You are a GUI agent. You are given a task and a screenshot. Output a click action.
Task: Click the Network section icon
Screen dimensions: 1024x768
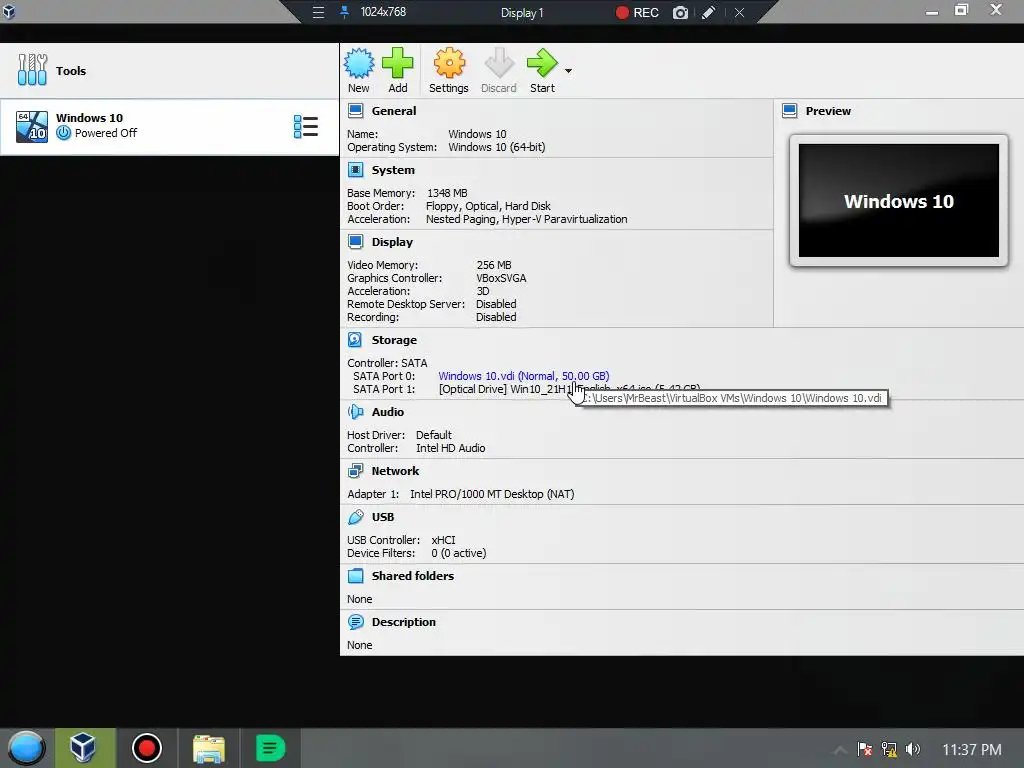click(355, 471)
